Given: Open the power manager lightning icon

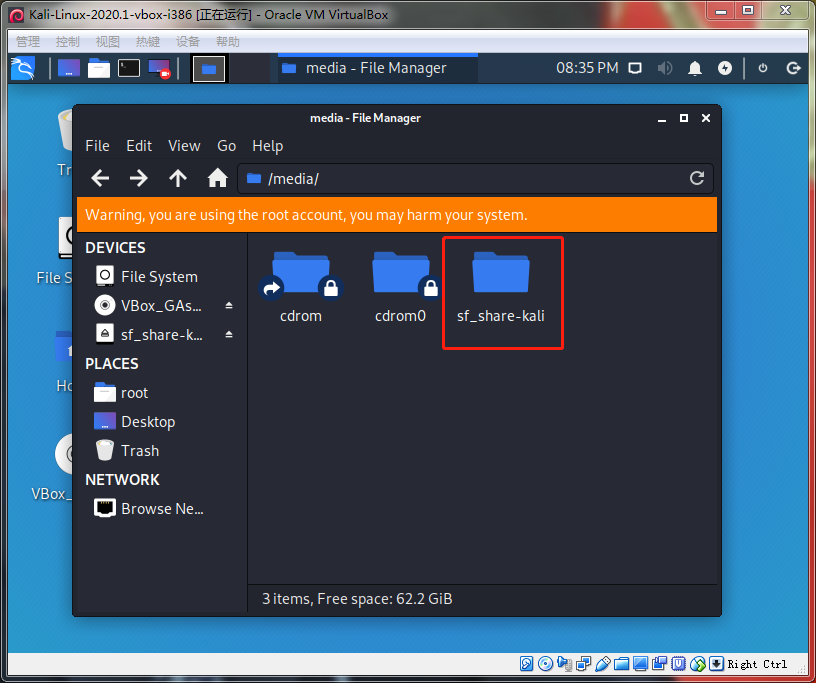Looking at the screenshot, I should 725,68.
